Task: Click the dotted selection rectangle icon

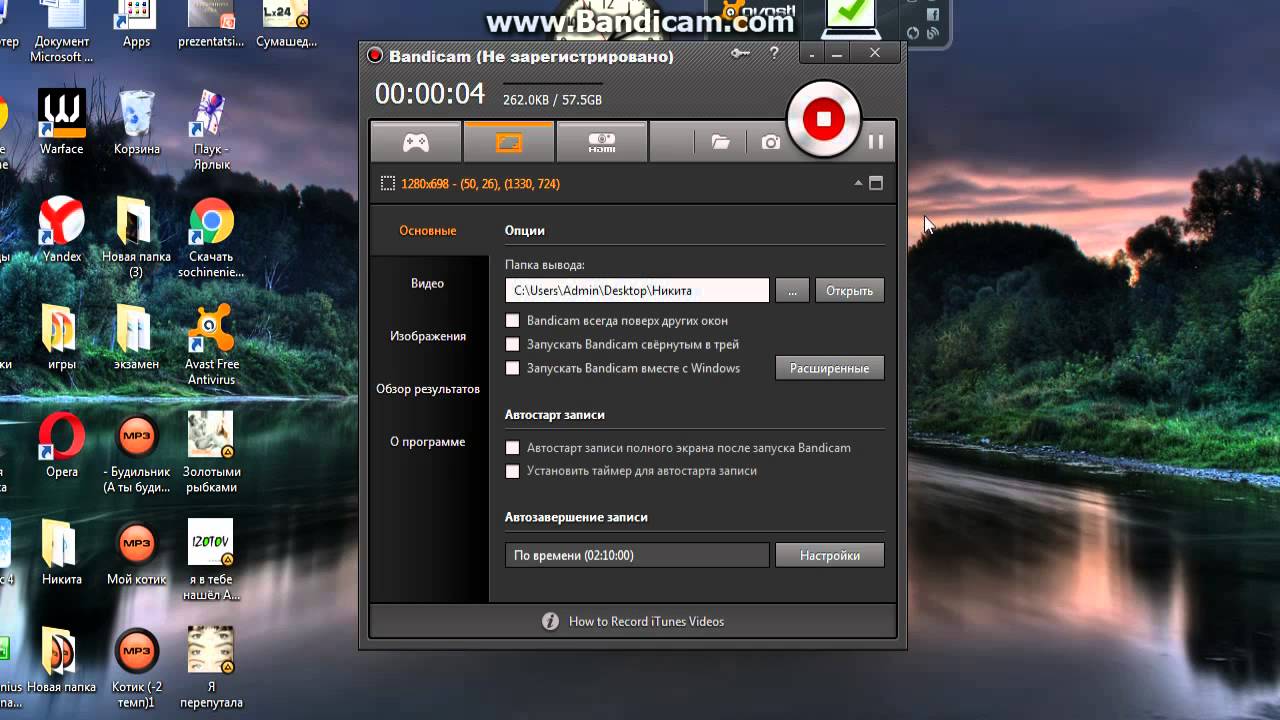Action: click(x=387, y=184)
